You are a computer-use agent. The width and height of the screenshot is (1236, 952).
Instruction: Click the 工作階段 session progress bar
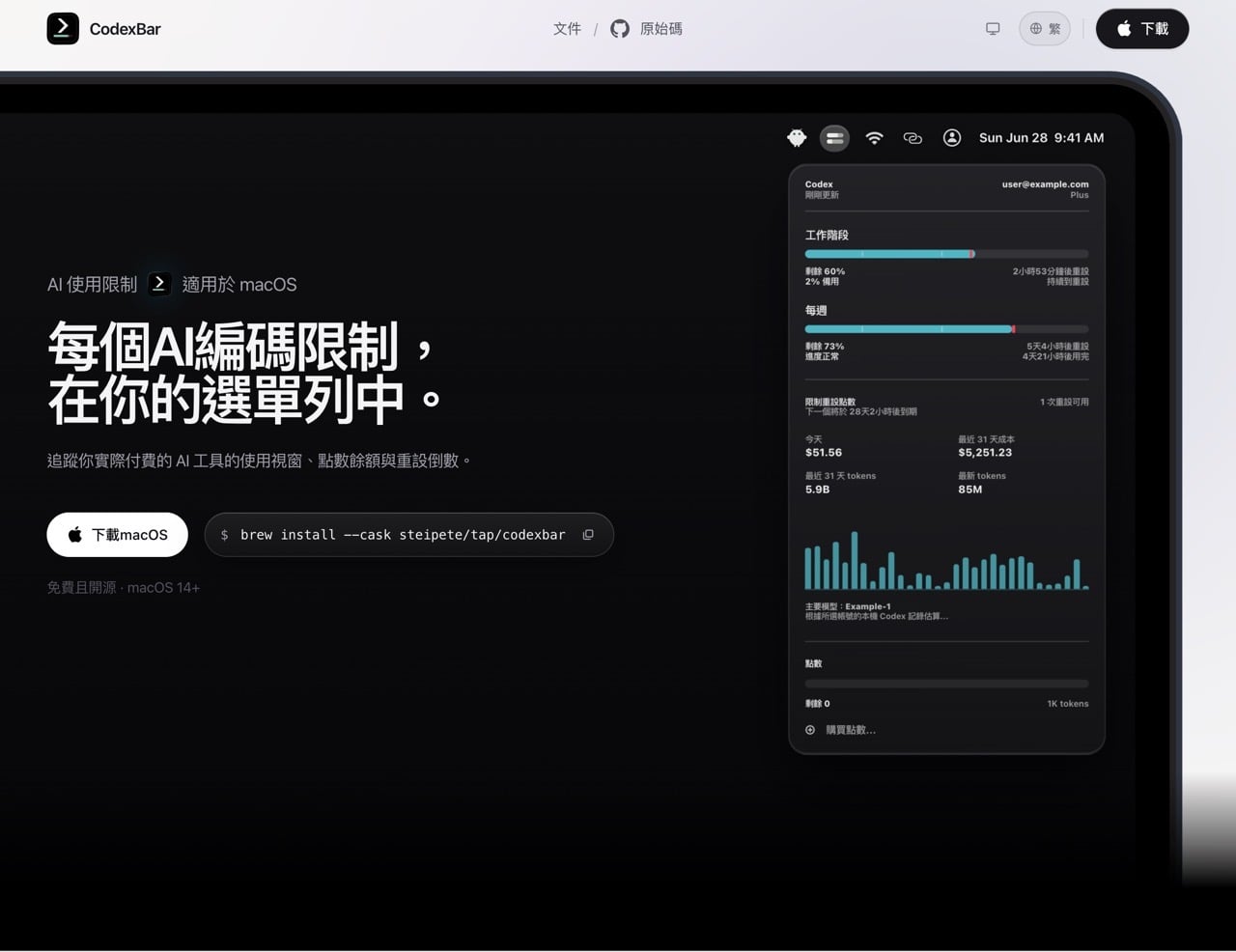(x=946, y=254)
